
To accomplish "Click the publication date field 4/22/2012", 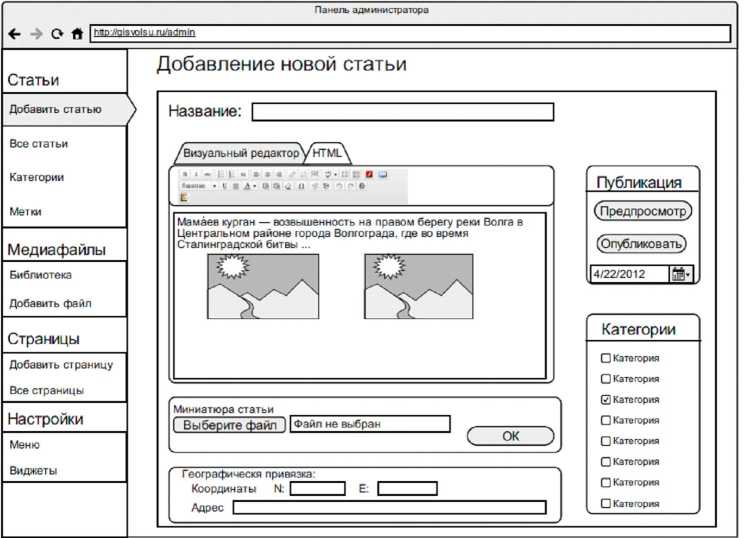I will pos(629,274).
